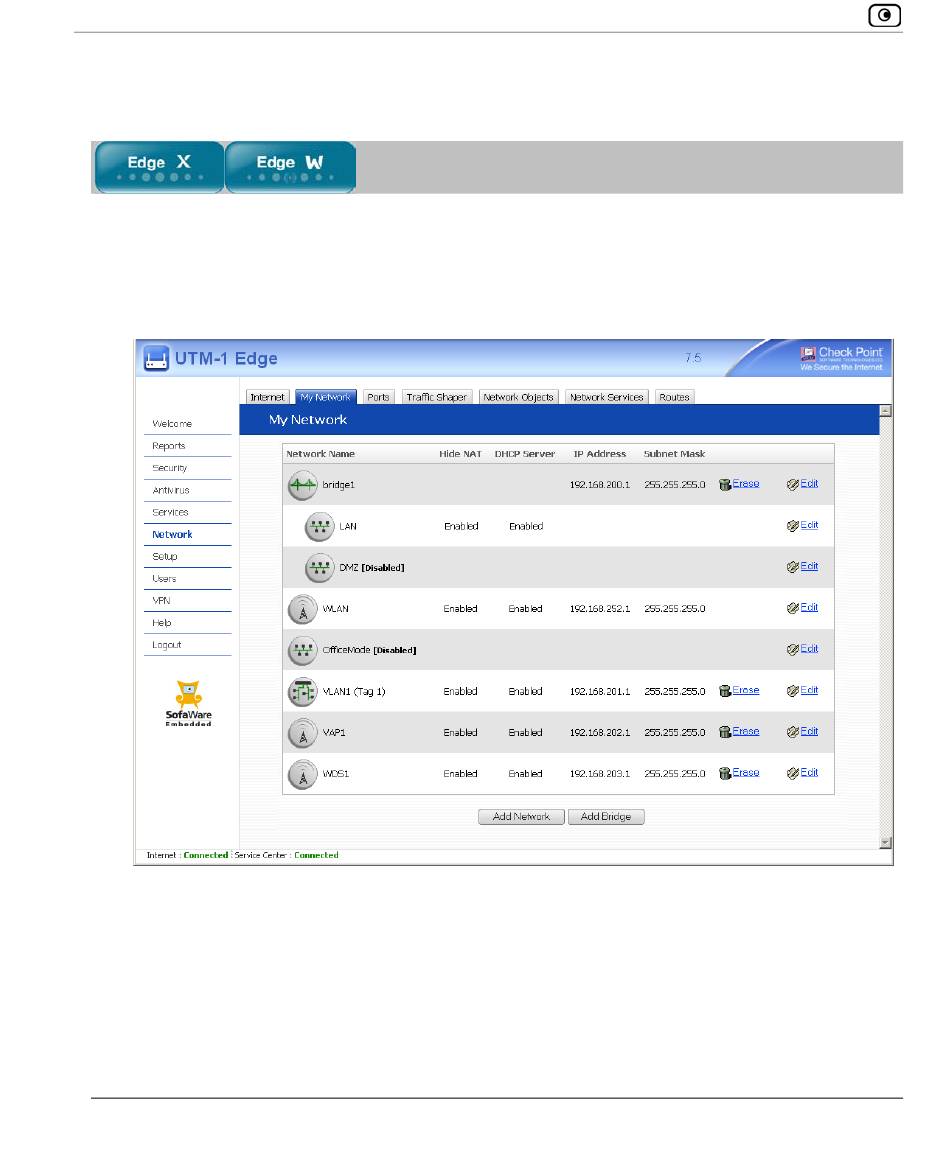Open the Network Objects tab

(x=518, y=397)
